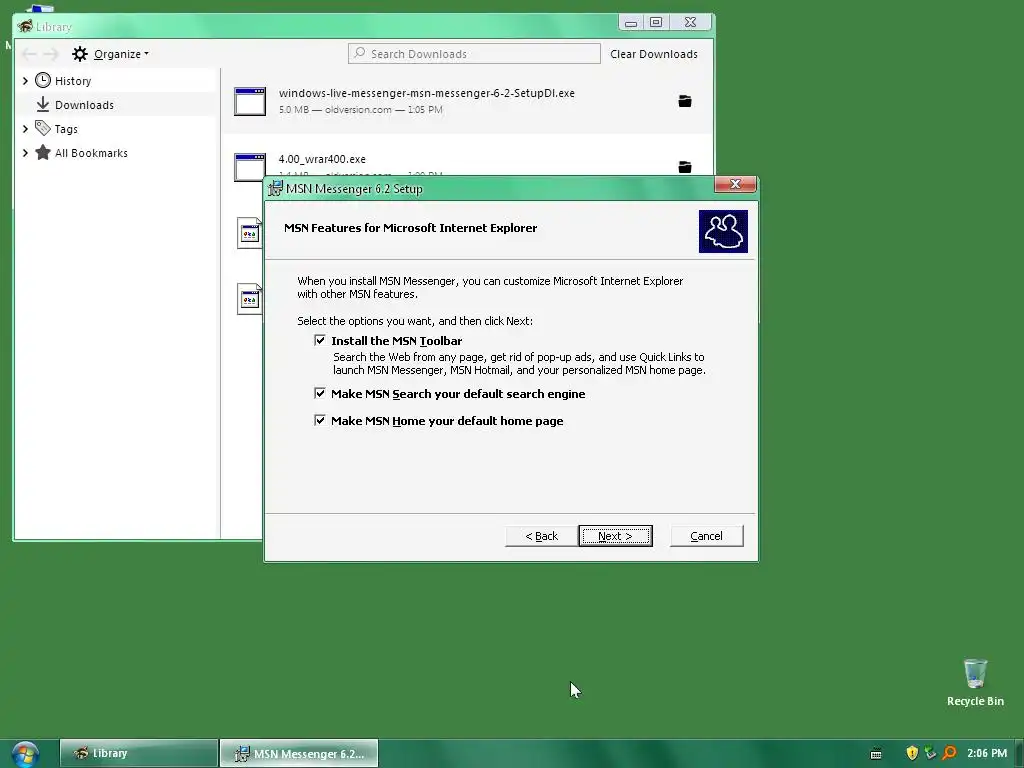Click the Show Desktop strip
1024x768 pixels.
[1019, 754]
